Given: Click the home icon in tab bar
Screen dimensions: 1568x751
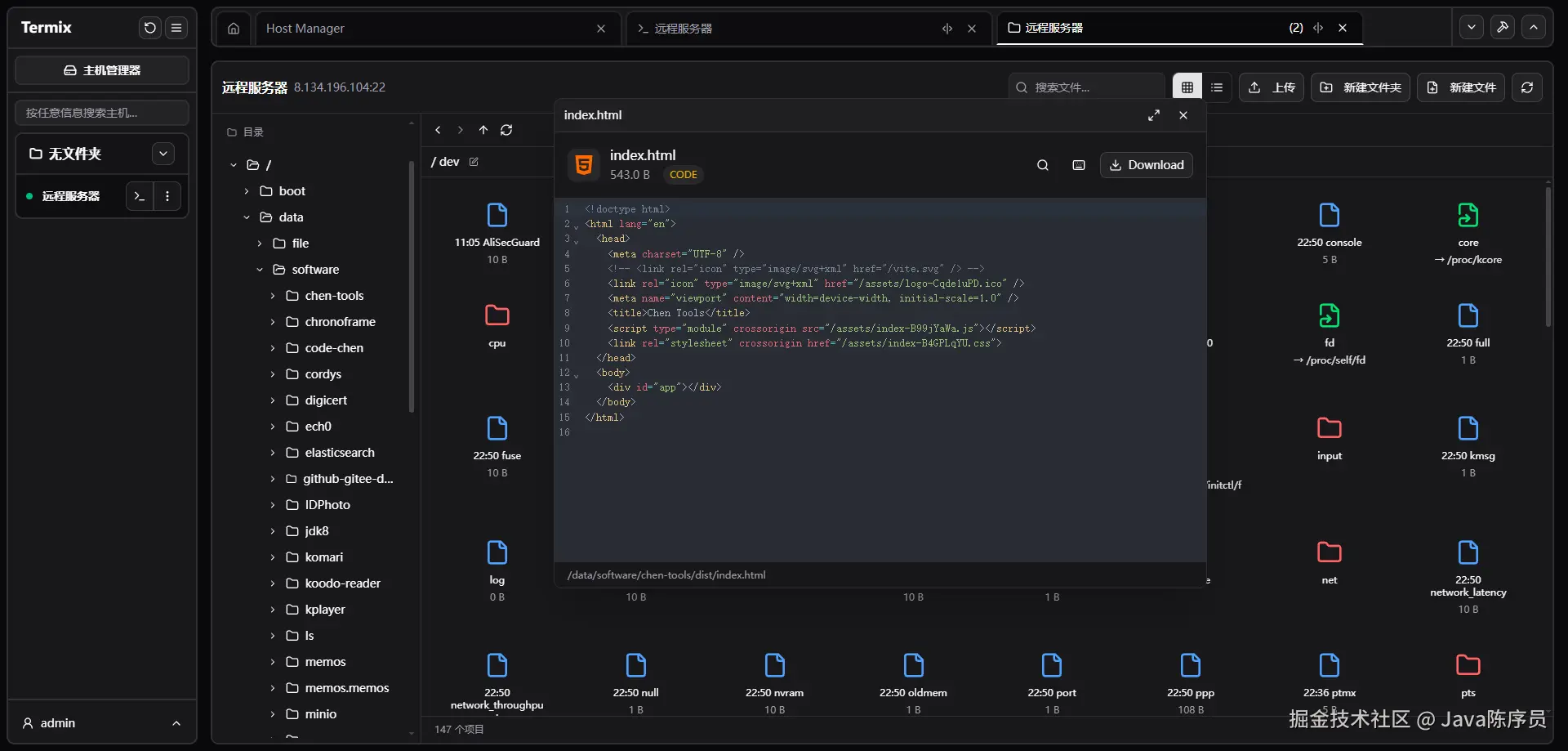Looking at the screenshot, I should [234, 29].
